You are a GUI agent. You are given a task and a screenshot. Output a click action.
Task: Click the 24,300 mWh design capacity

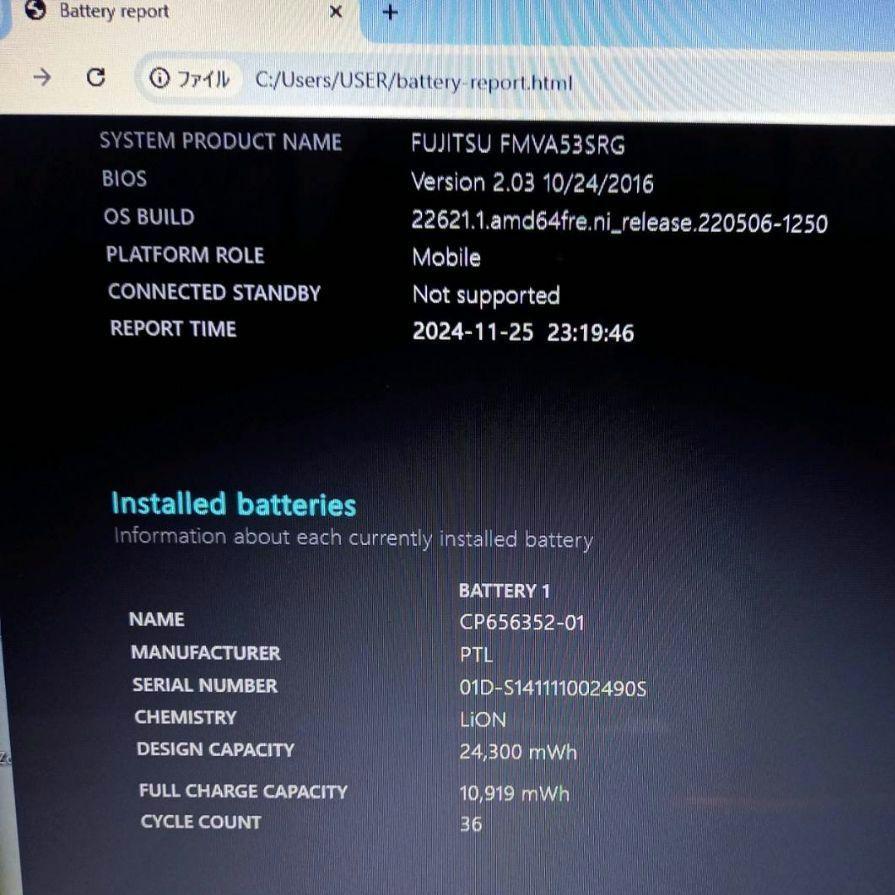point(518,752)
